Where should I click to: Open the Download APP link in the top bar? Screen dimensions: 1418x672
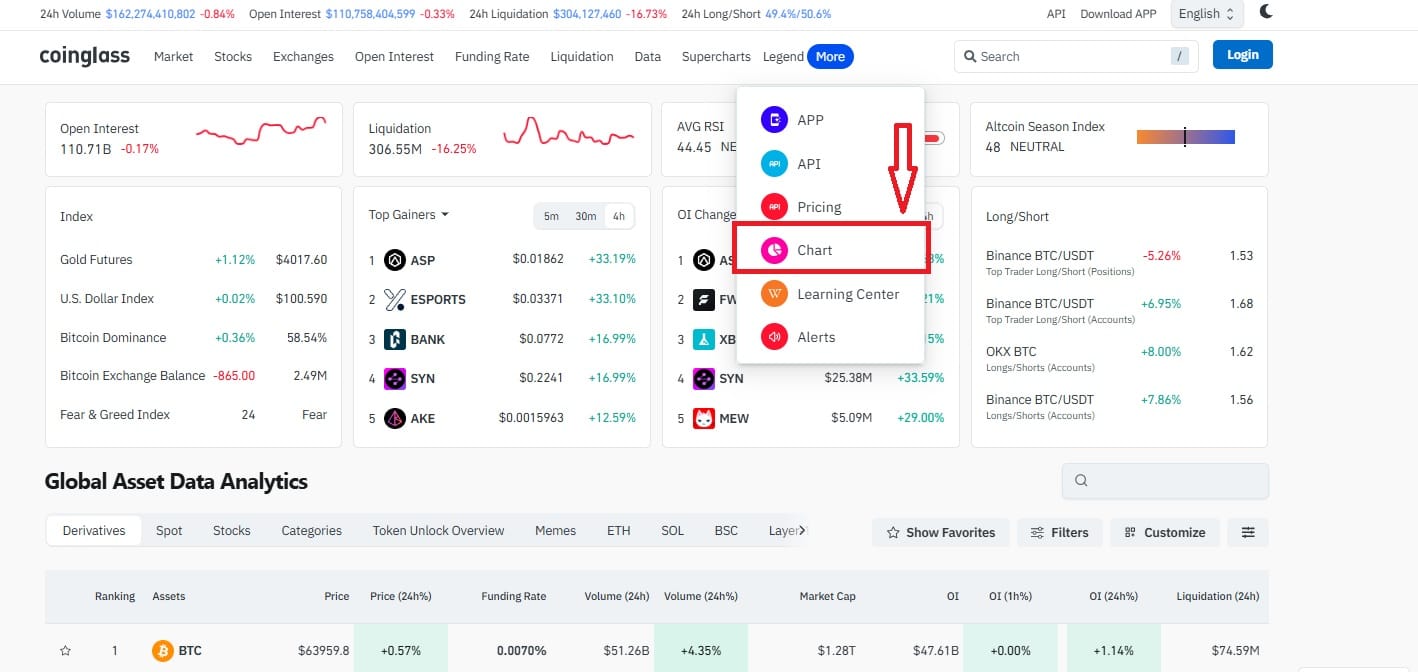[1118, 14]
